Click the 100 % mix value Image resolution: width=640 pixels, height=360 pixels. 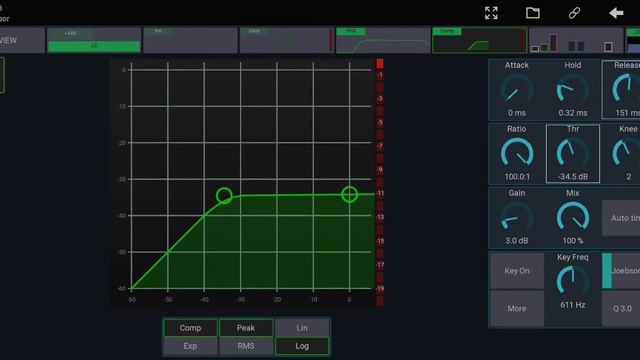[x=573, y=241]
